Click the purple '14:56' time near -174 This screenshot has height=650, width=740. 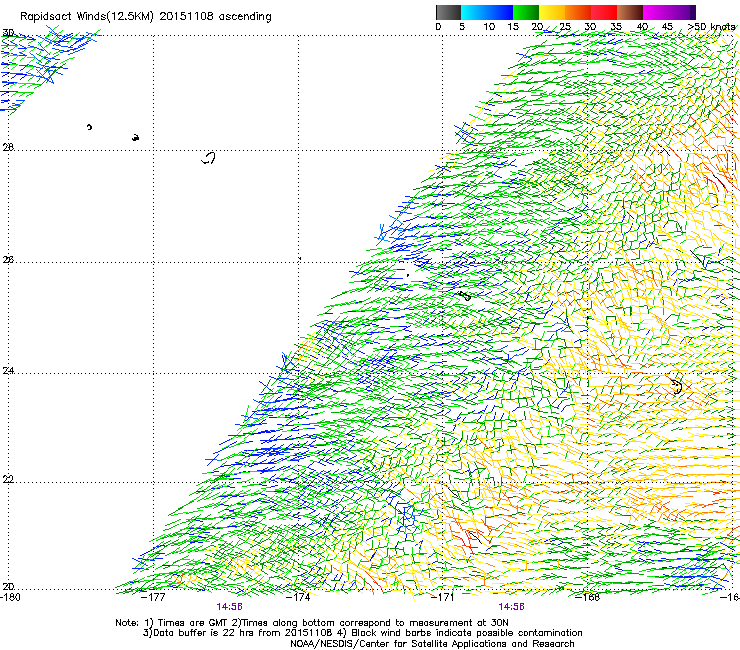click(x=229, y=607)
